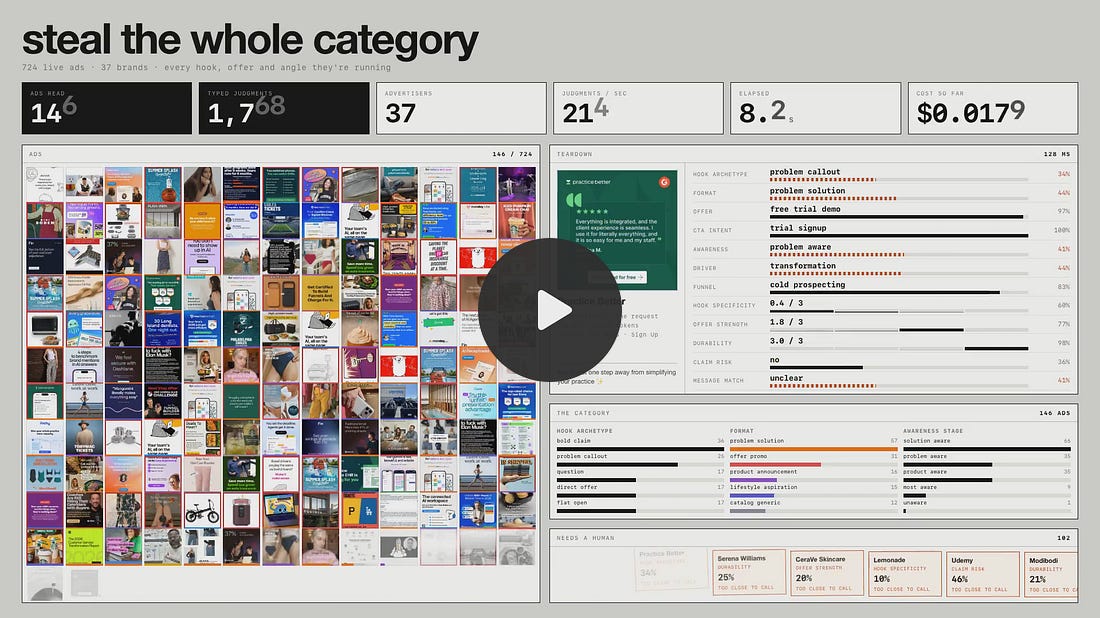This screenshot has width=1100, height=618.
Task: Click the Durability score "3.0 / 3"
Action: click(786, 341)
